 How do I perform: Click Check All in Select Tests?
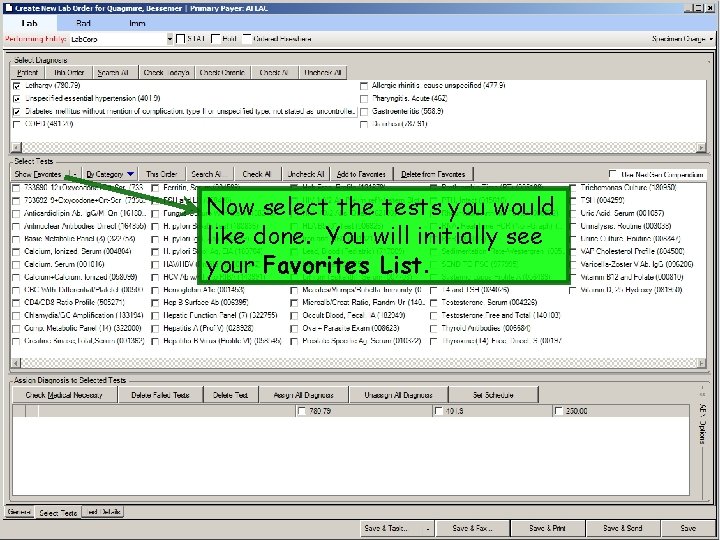point(257,174)
